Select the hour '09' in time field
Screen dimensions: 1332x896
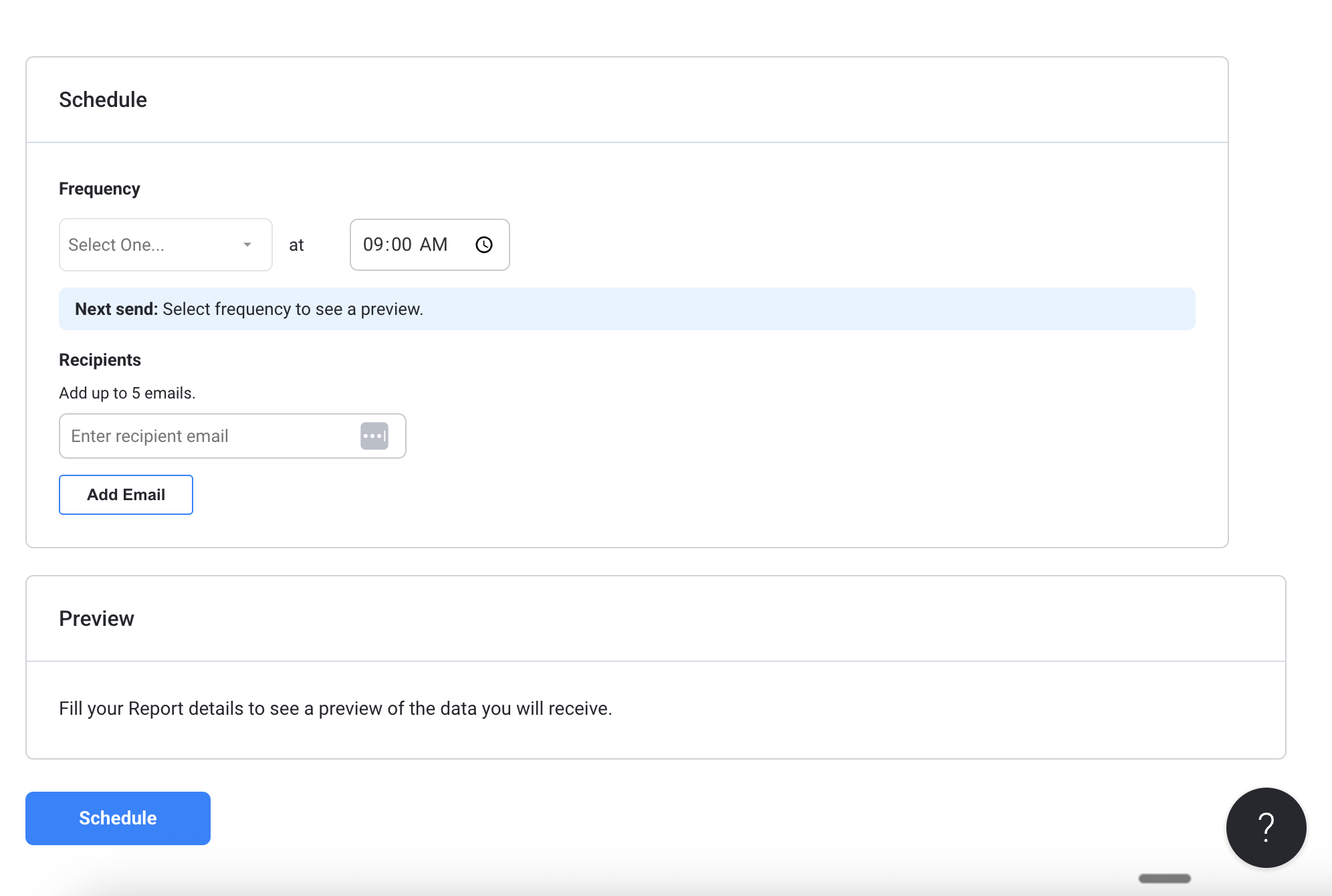click(x=372, y=245)
